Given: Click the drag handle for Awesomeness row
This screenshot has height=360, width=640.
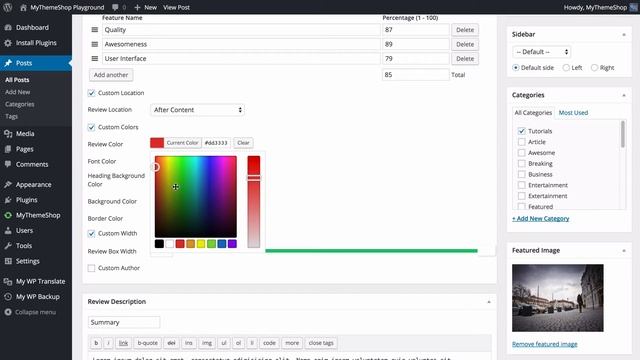Looking at the screenshot, I should 95,44.
